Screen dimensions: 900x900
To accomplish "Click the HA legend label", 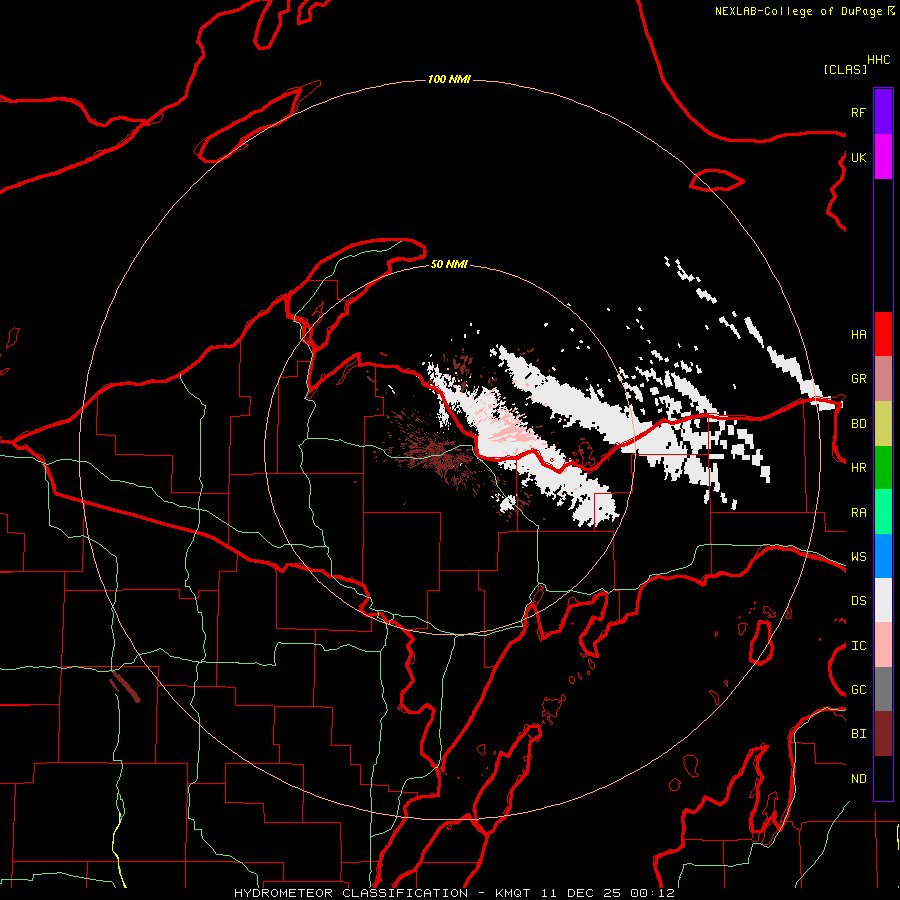I will coord(858,335).
